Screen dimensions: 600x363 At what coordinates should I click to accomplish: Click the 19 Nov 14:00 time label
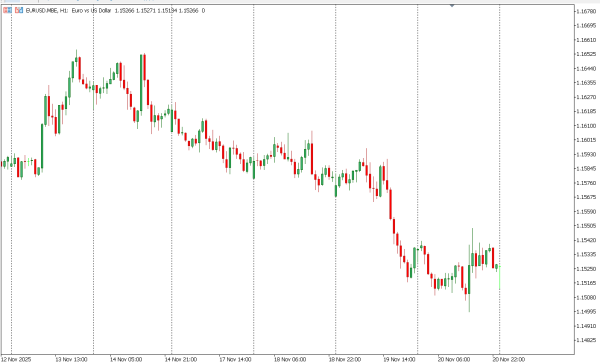tap(399, 360)
